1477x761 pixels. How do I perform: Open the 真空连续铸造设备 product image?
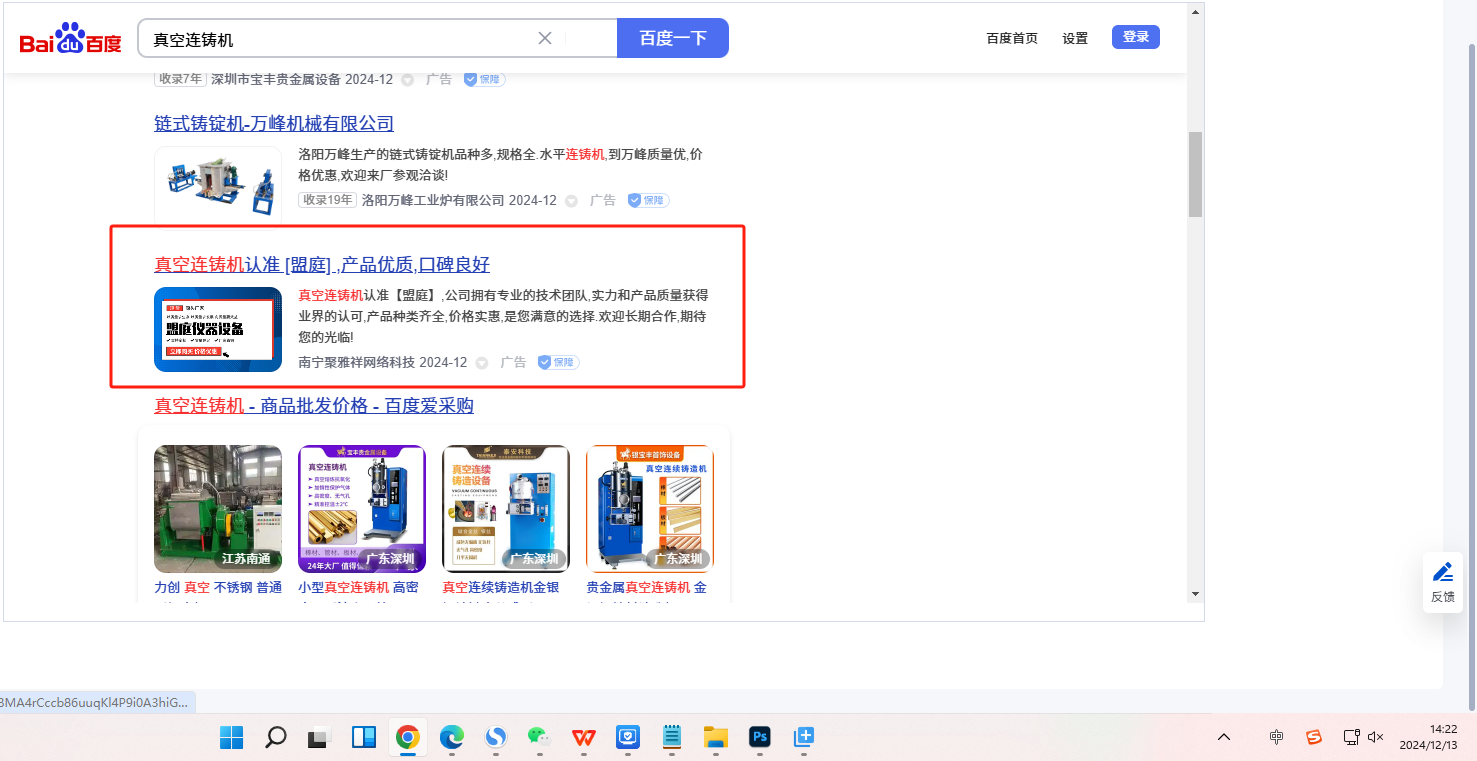click(506, 509)
